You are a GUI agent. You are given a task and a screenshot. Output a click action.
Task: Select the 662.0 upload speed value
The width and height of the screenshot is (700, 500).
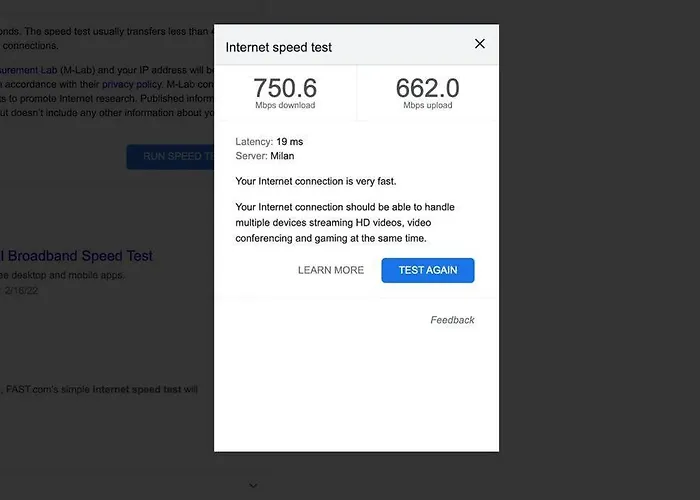(427, 88)
